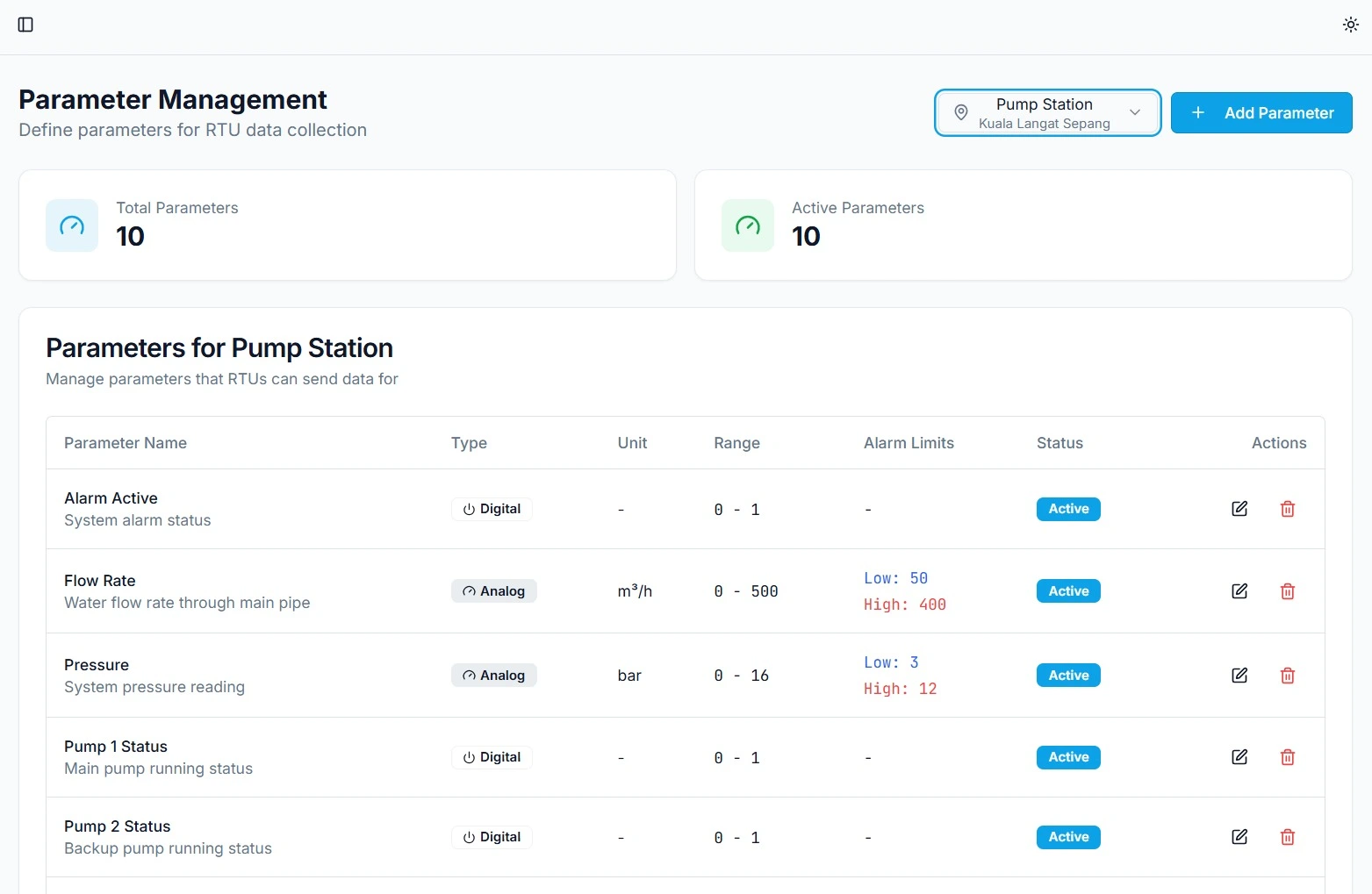Image resolution: width=1372 pixels, height=894 pixels.
Task: Click the blue gauge icon for Total Parameters
Action: [72, 225]
